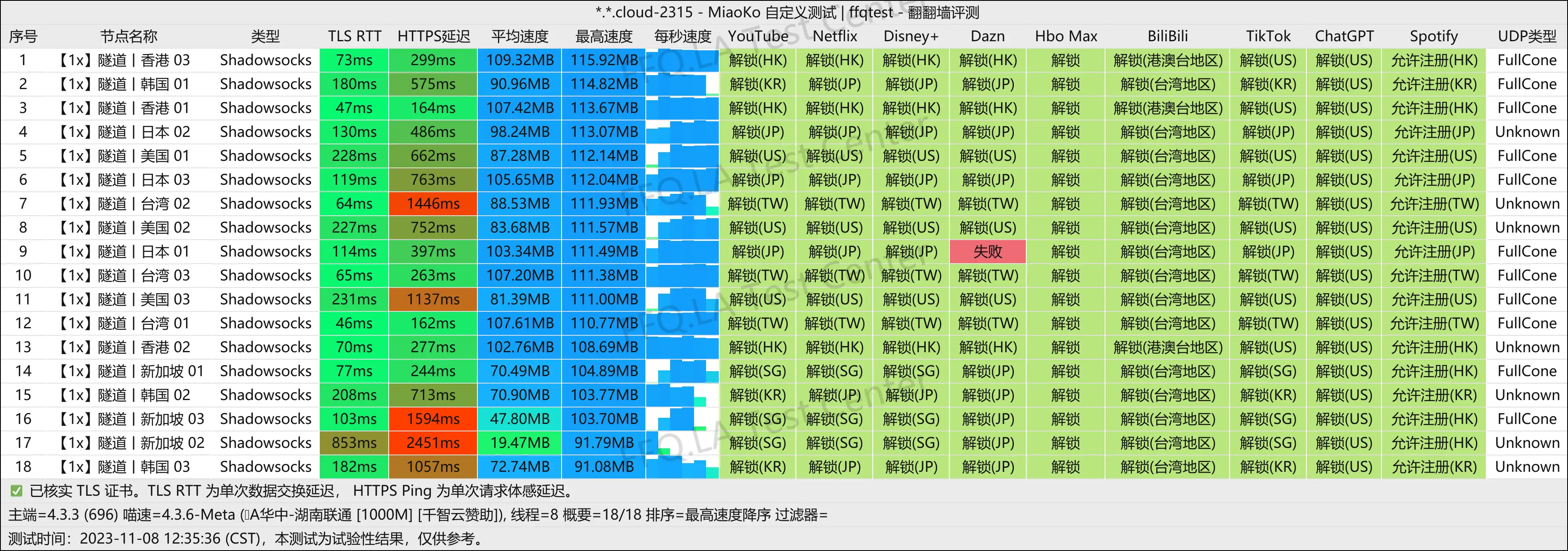
Task: Click the 2451ms HTTPS delay cell
Action: point(433,443)
